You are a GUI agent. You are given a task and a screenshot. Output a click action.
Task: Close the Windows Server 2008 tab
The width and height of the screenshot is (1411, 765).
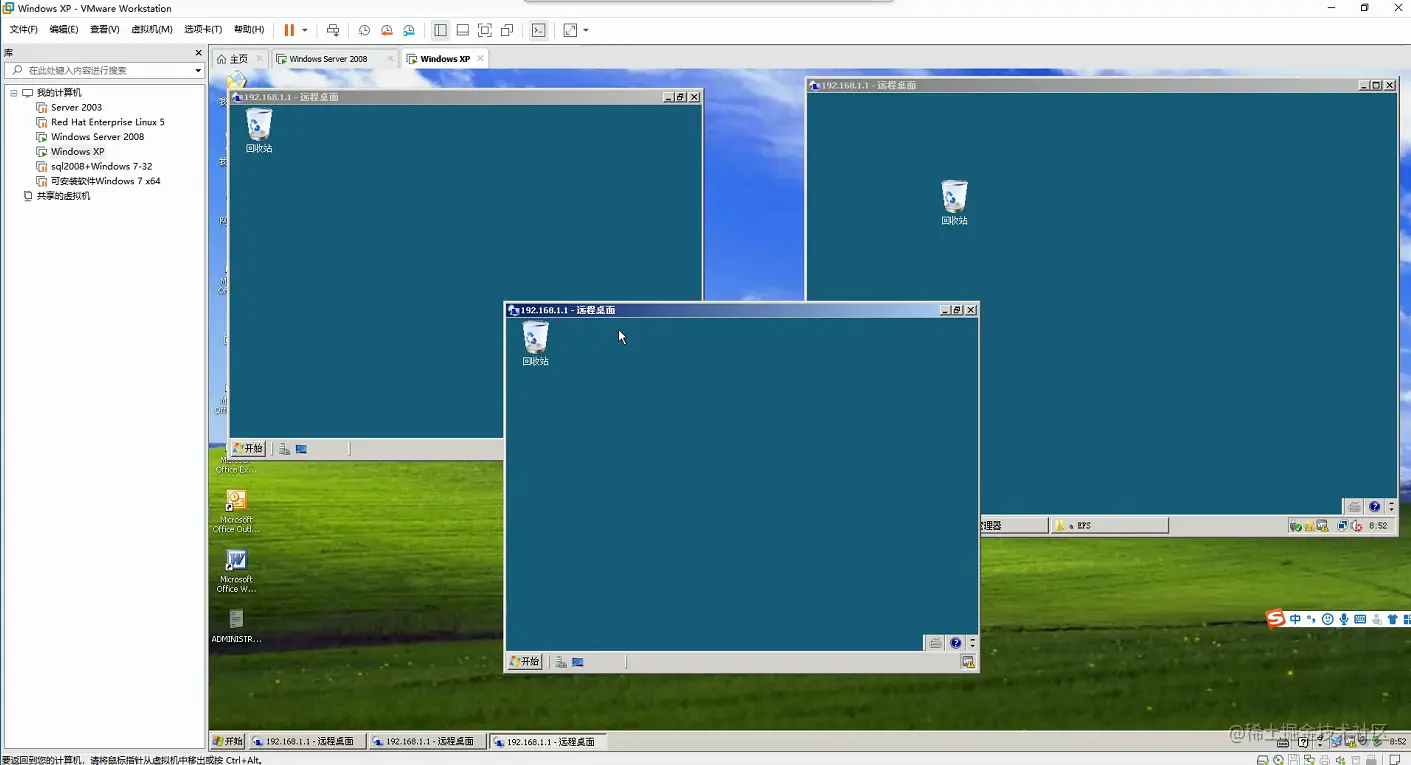pos(390,59)
